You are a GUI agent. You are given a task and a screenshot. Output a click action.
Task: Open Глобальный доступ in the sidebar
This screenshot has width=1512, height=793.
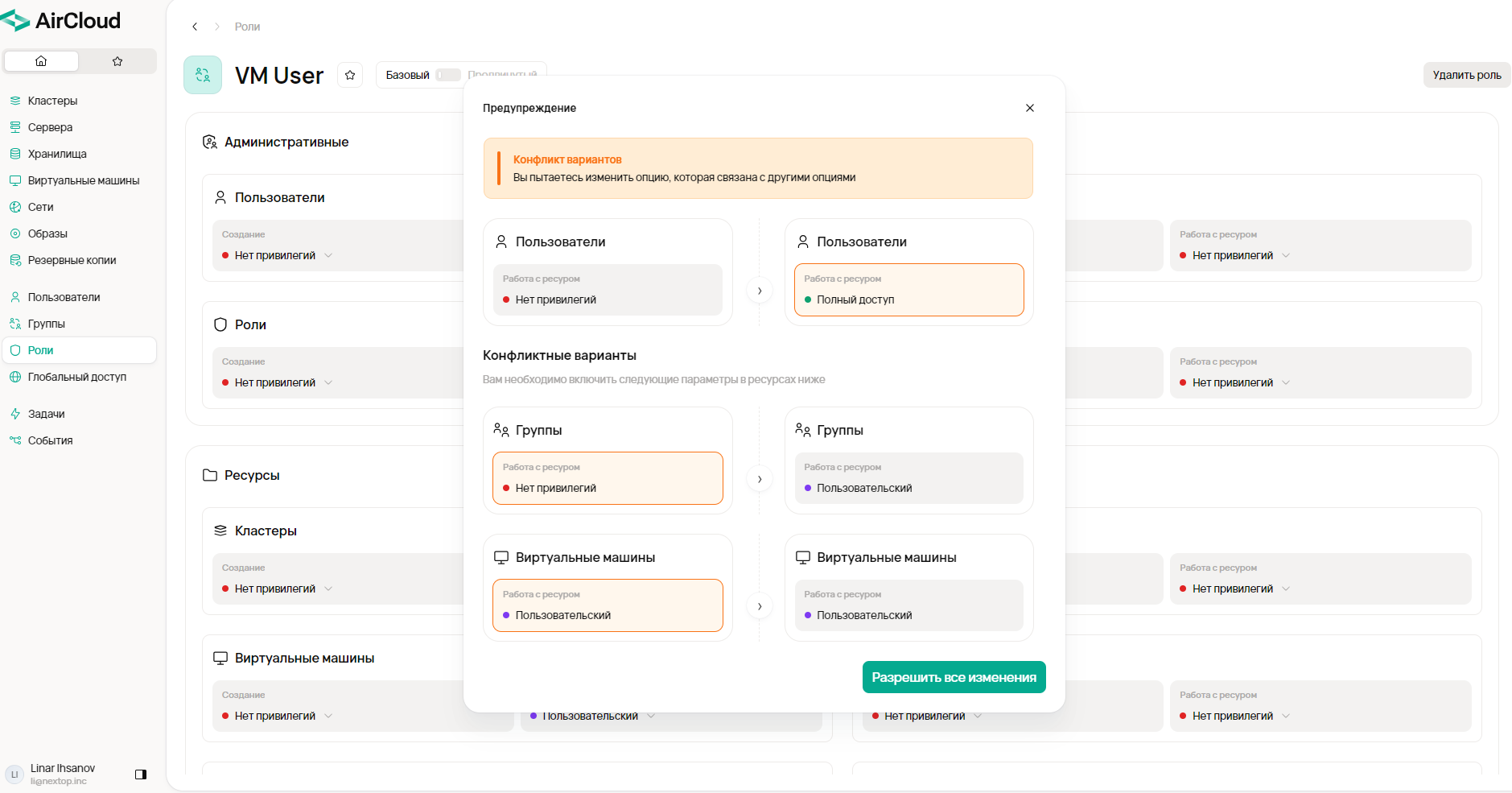76,377
